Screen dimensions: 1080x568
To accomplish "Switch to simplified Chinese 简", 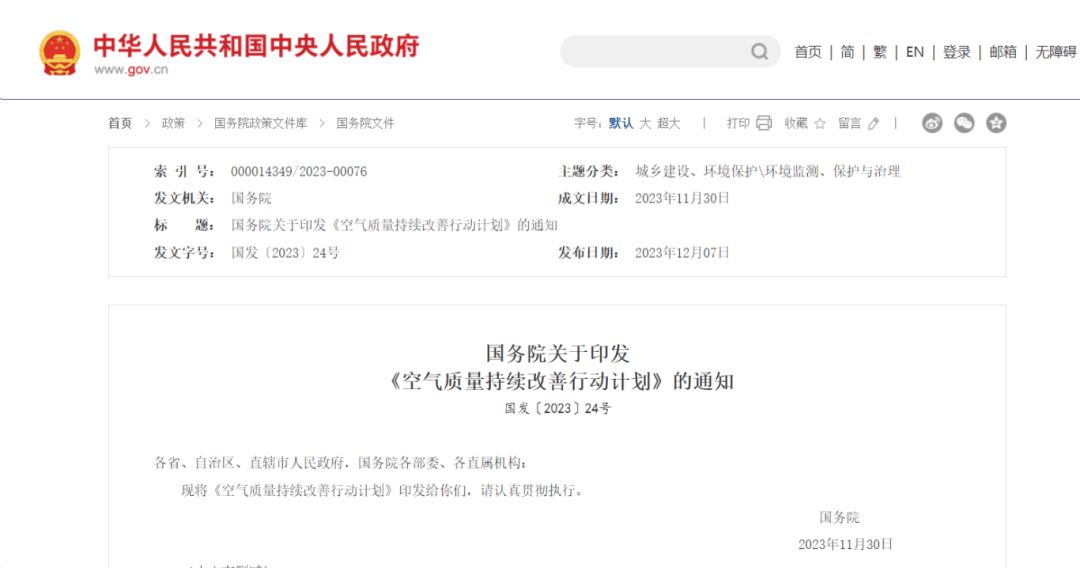I will [847, 52].
